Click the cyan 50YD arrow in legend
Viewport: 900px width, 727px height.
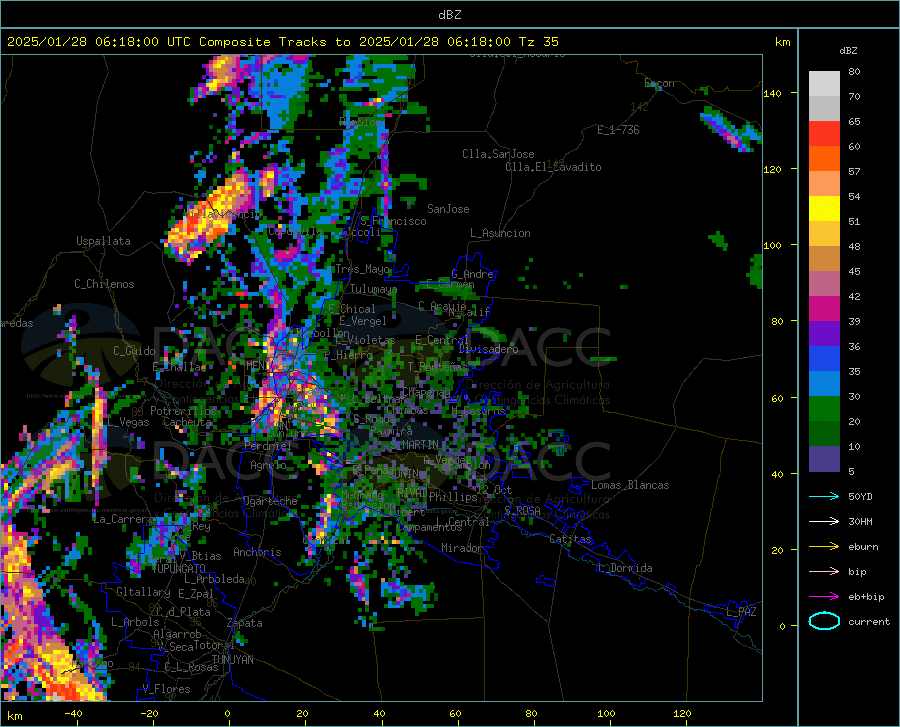pos(824,496)
